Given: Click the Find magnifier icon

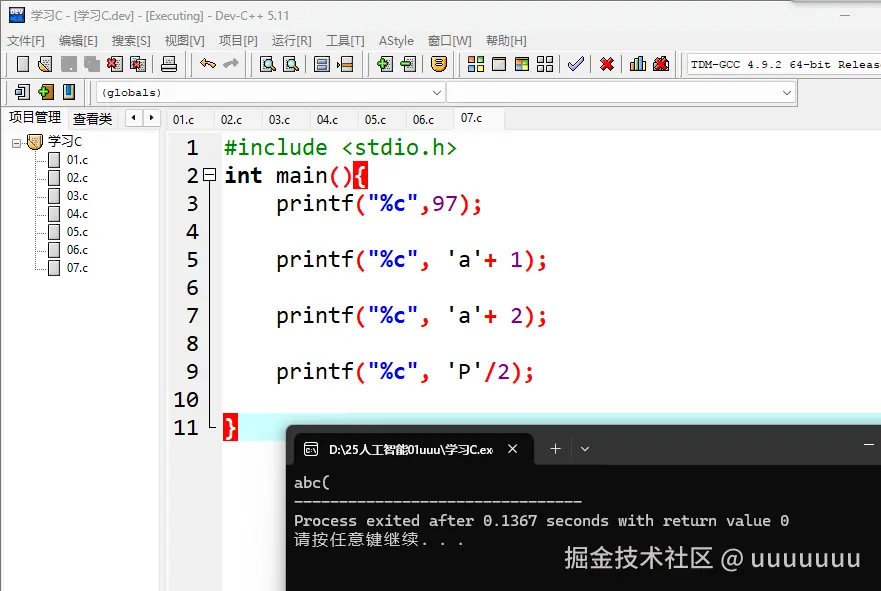Looking at the screenshot, I should tap(268, 64).
